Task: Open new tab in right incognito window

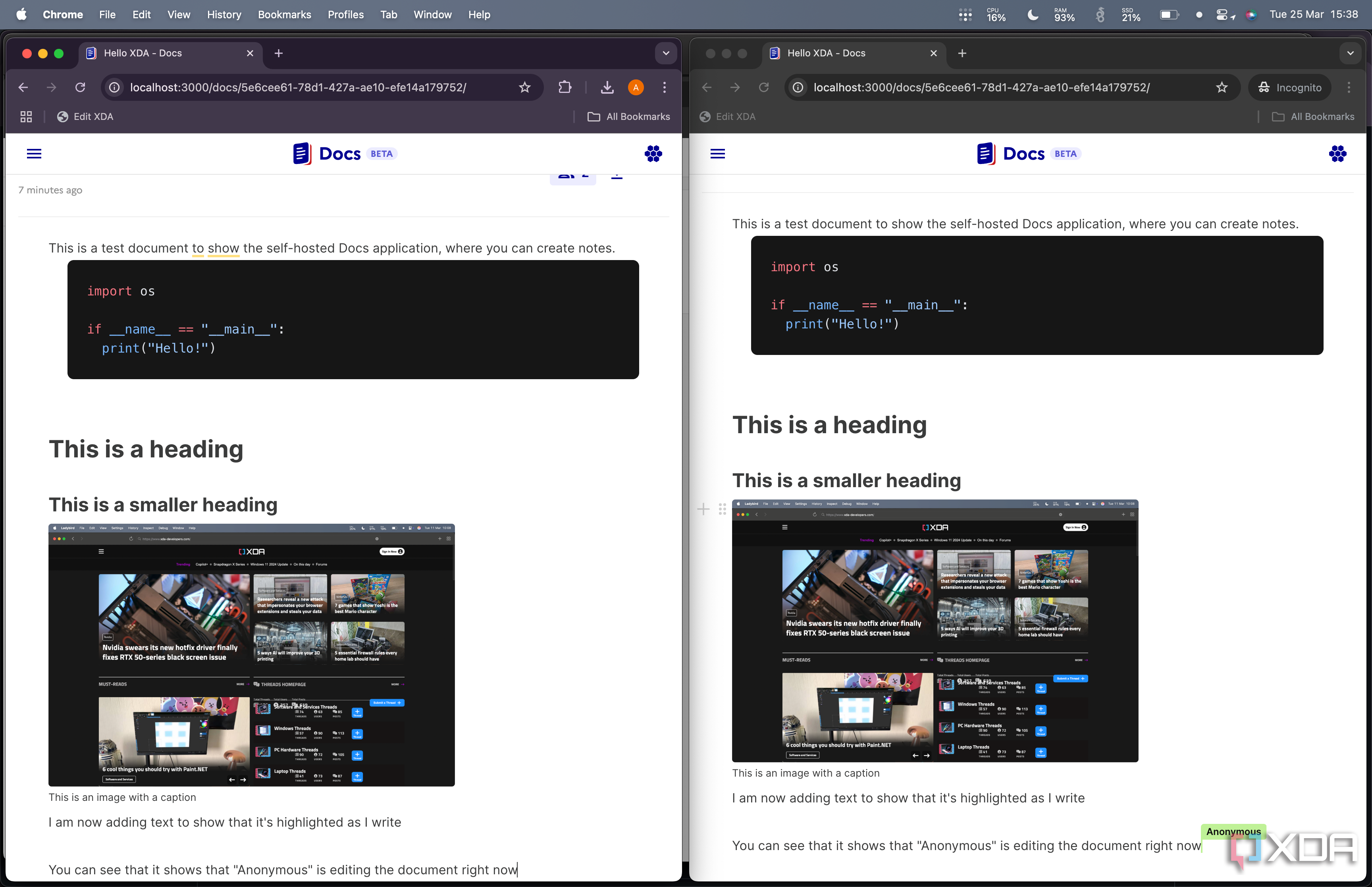Action: (x=962, y=54)
